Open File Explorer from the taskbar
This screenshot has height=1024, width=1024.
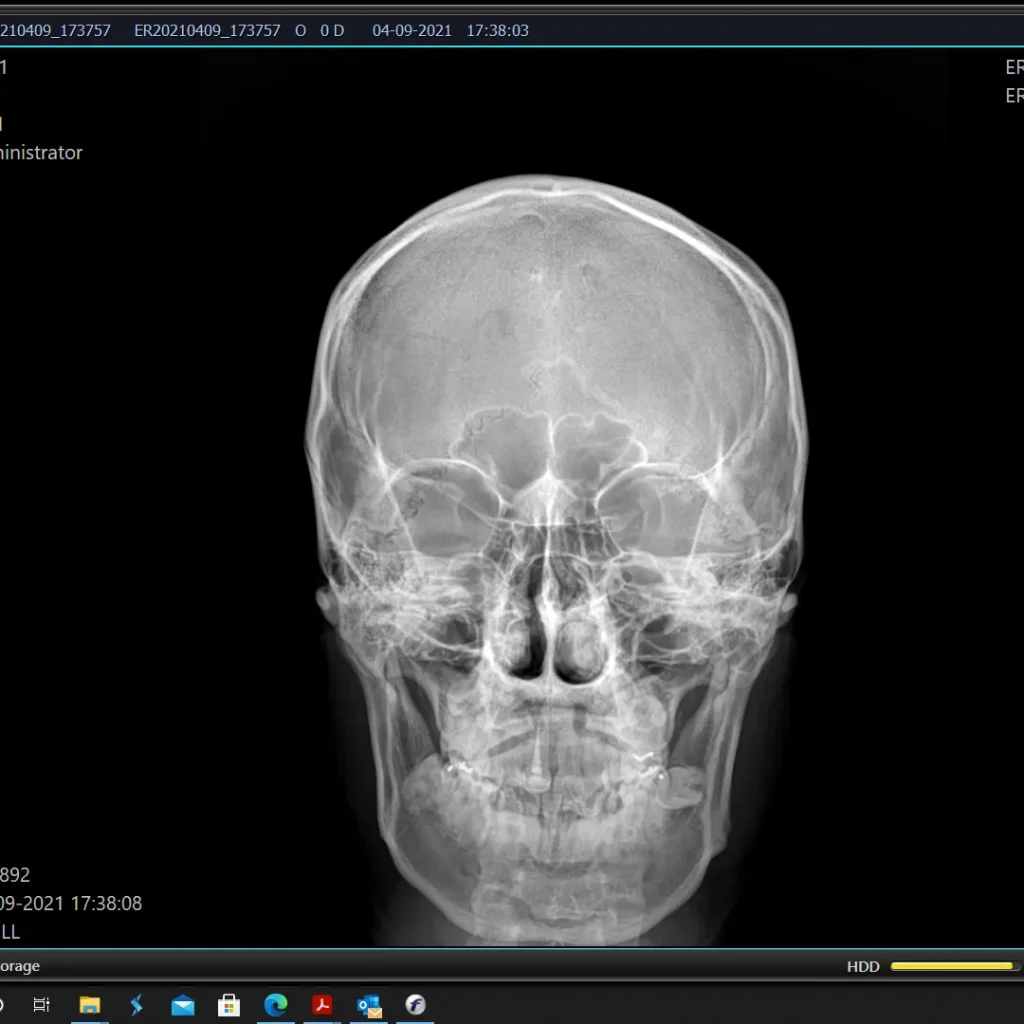coord(90,1005)
